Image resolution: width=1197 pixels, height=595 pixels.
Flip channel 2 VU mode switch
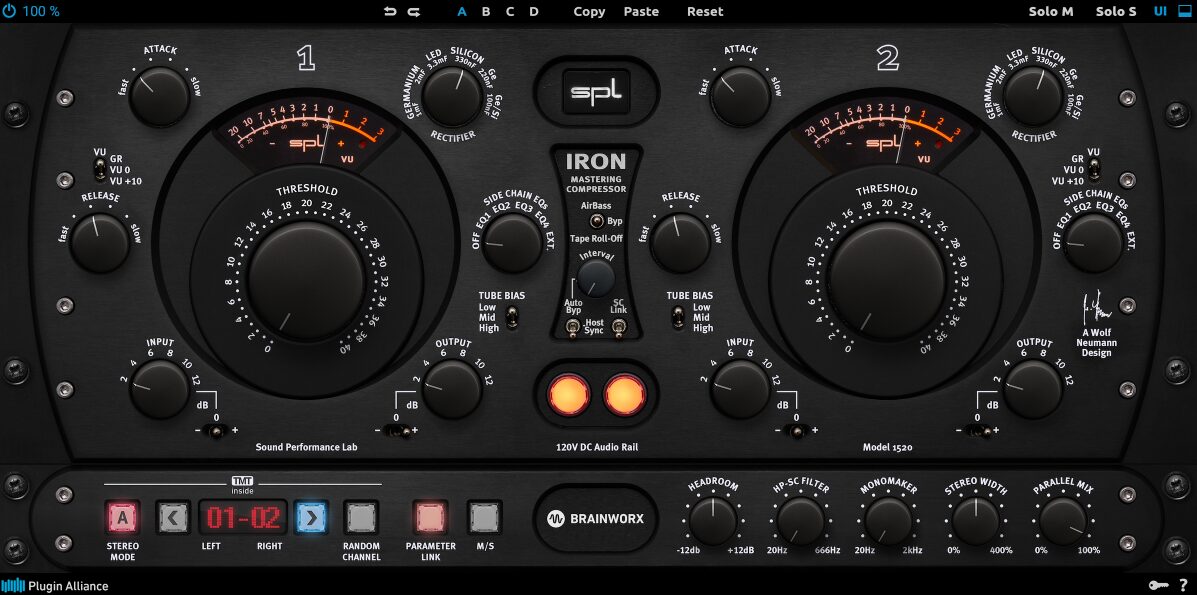click(1095, 168)
